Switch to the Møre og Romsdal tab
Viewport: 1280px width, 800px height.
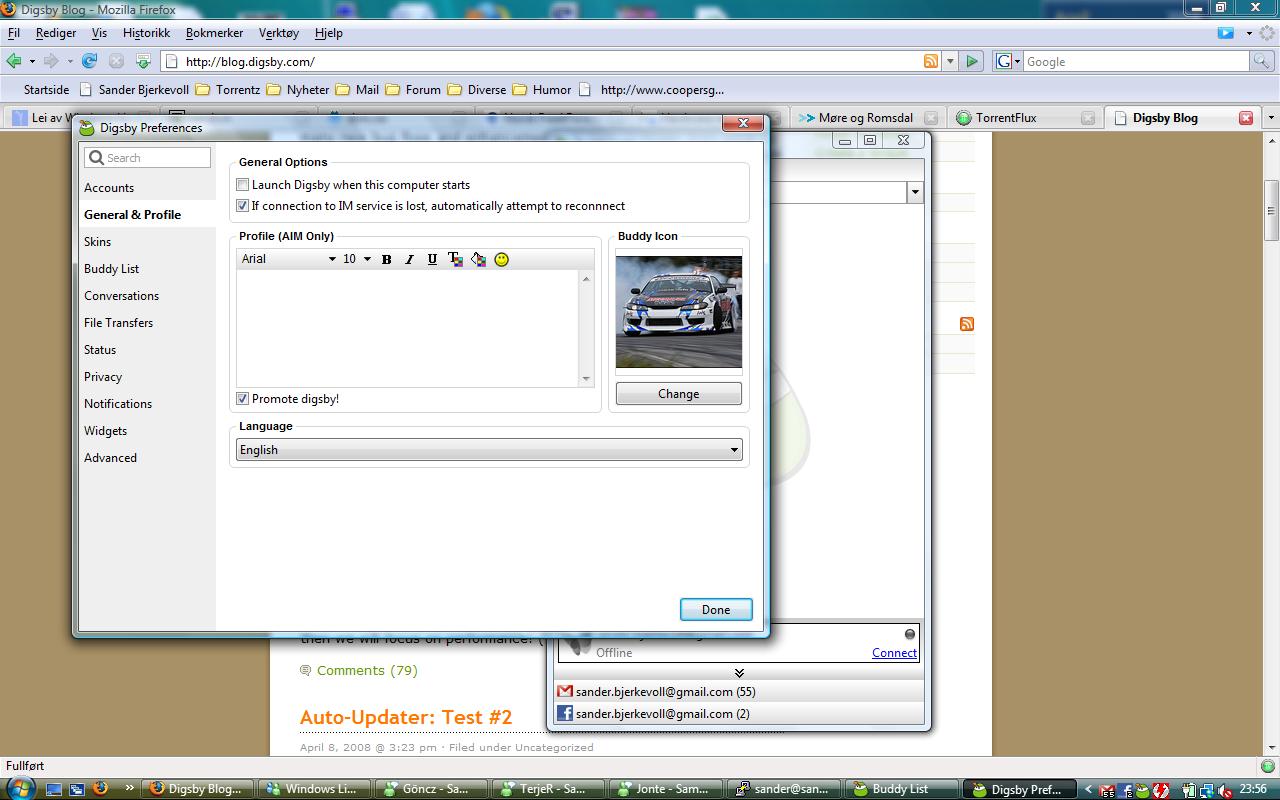click(x=866, y=118)
